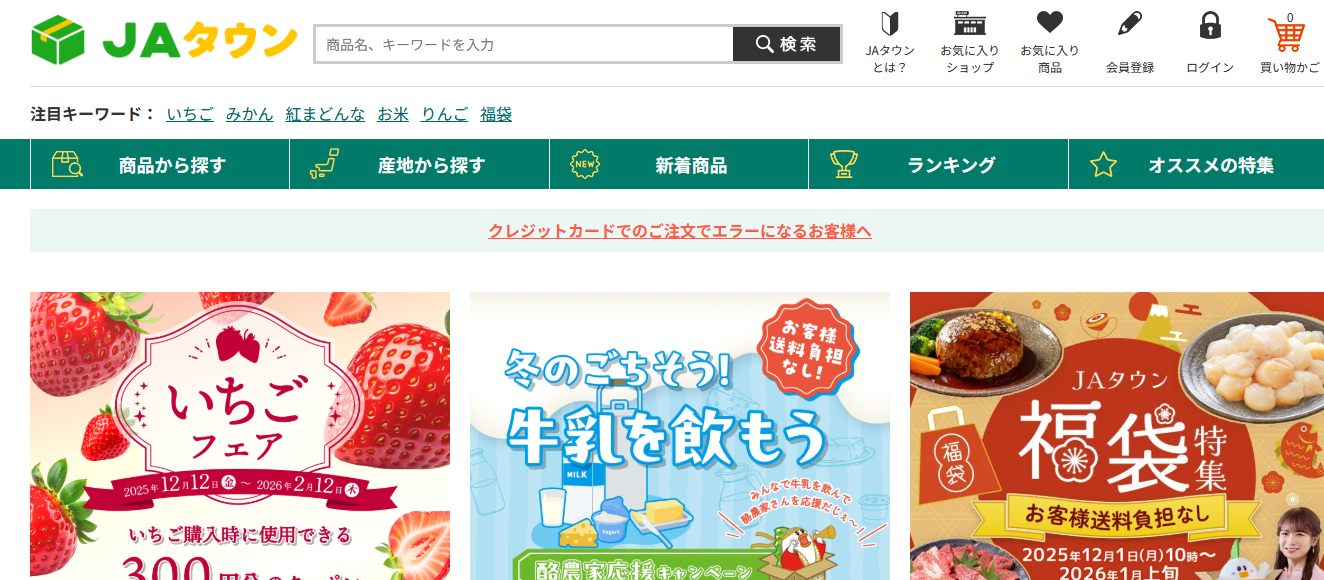This screenshot has height=580, width=1324.
Task: Open the ログイン padlock icon
Action: [x=1210, y=43]
